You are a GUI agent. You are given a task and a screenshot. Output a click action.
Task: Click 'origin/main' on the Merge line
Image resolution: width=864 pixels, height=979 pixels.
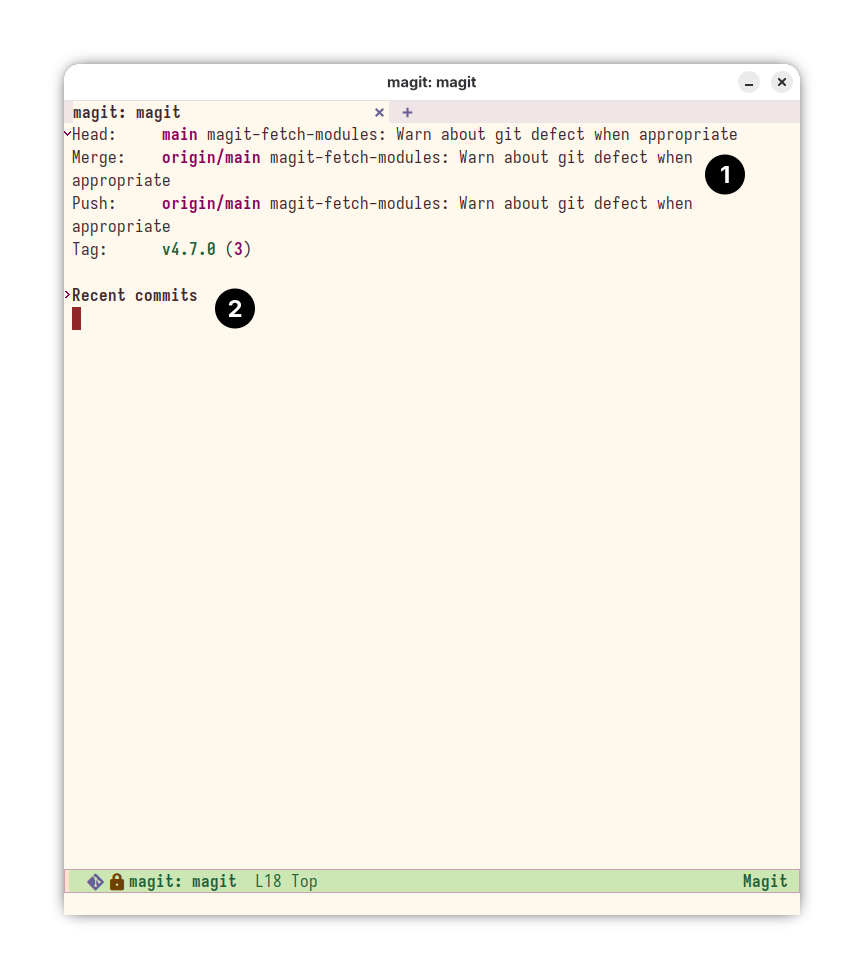211,158
